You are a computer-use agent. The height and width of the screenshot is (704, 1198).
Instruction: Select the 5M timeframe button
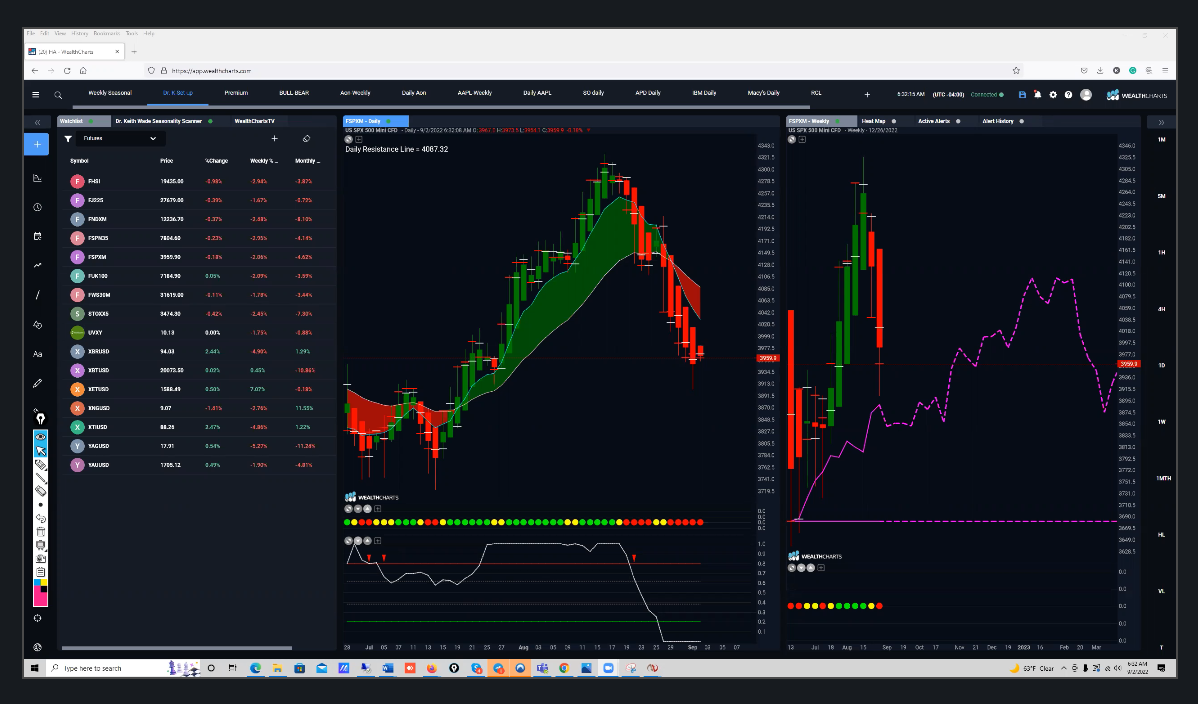coord(1161,196)
